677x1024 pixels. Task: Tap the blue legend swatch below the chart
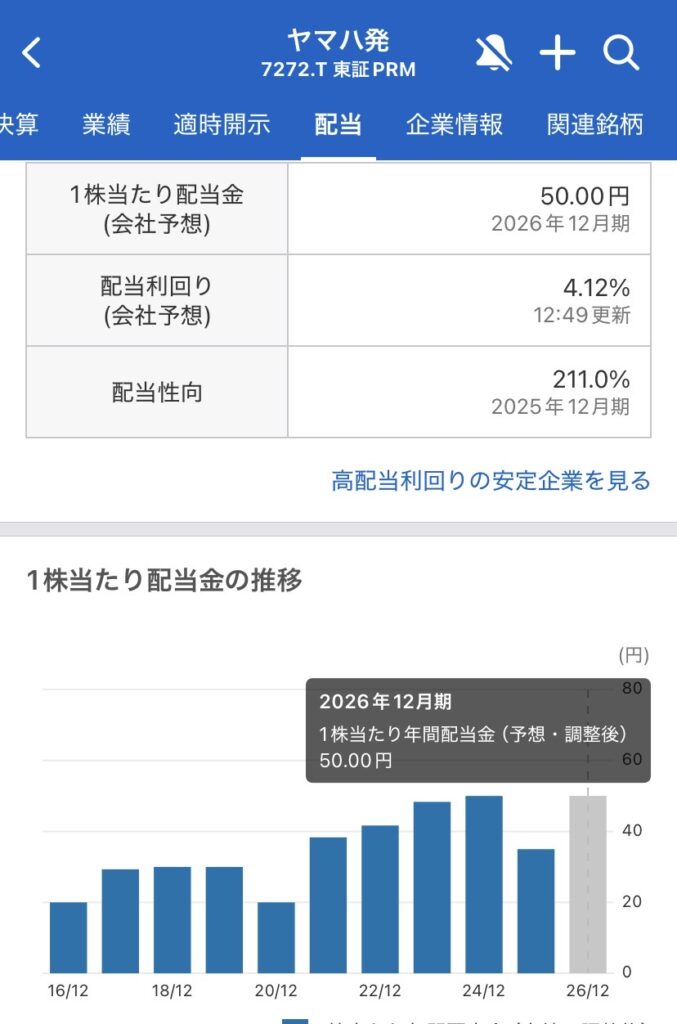tap(294, 1015)
